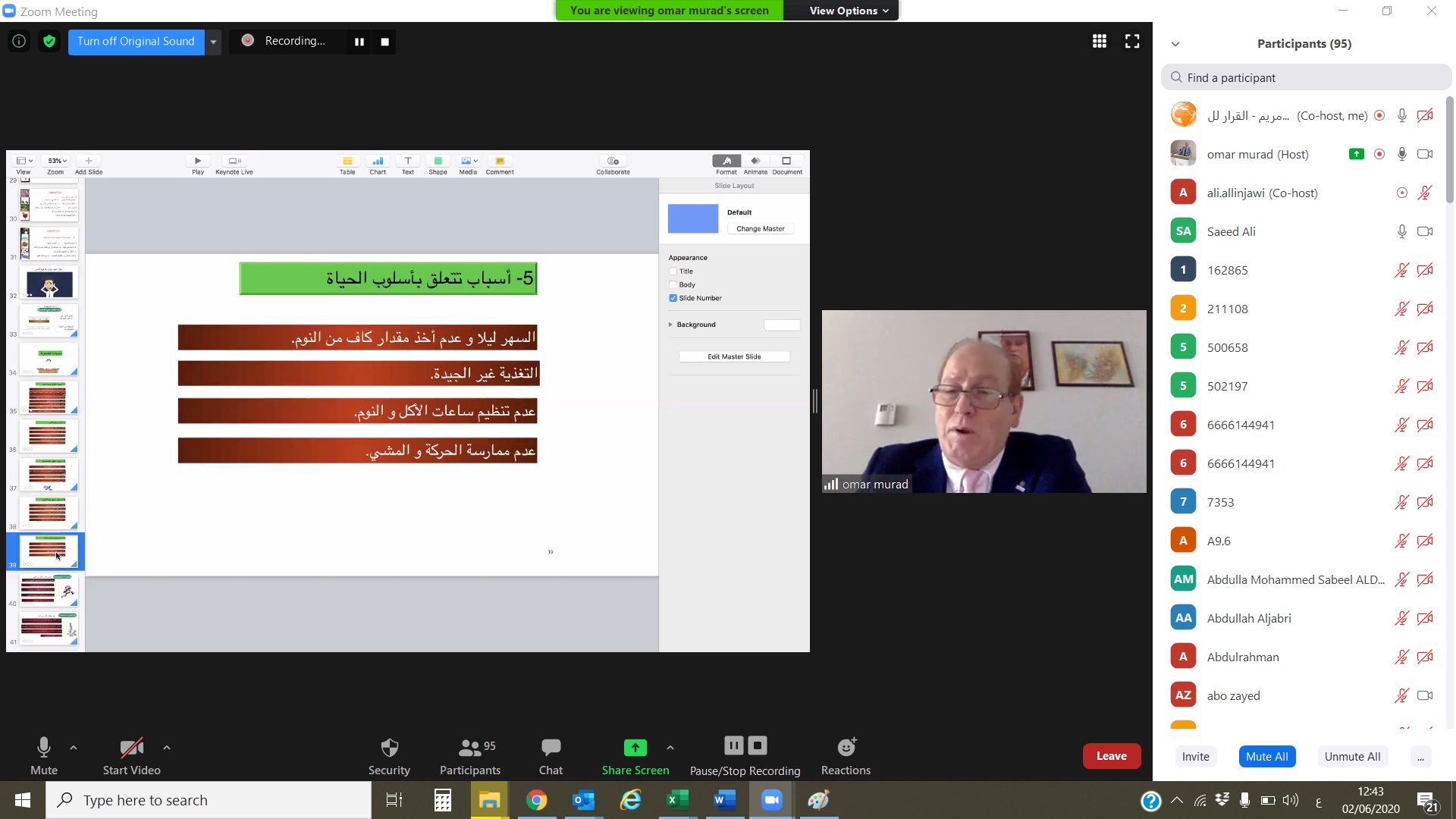This screenshot has width=1456, height=819.
Task: Open the Security shield options
Action: [x=389, y=755]
